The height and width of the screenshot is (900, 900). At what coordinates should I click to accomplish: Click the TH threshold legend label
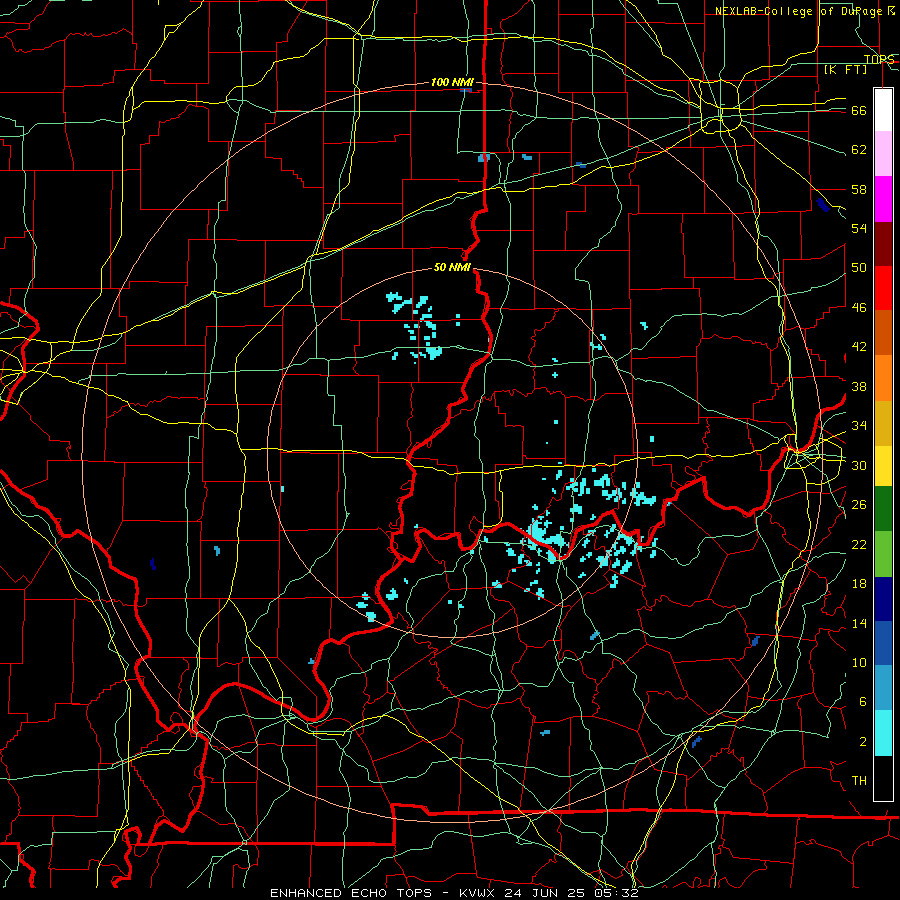(859, 781)
